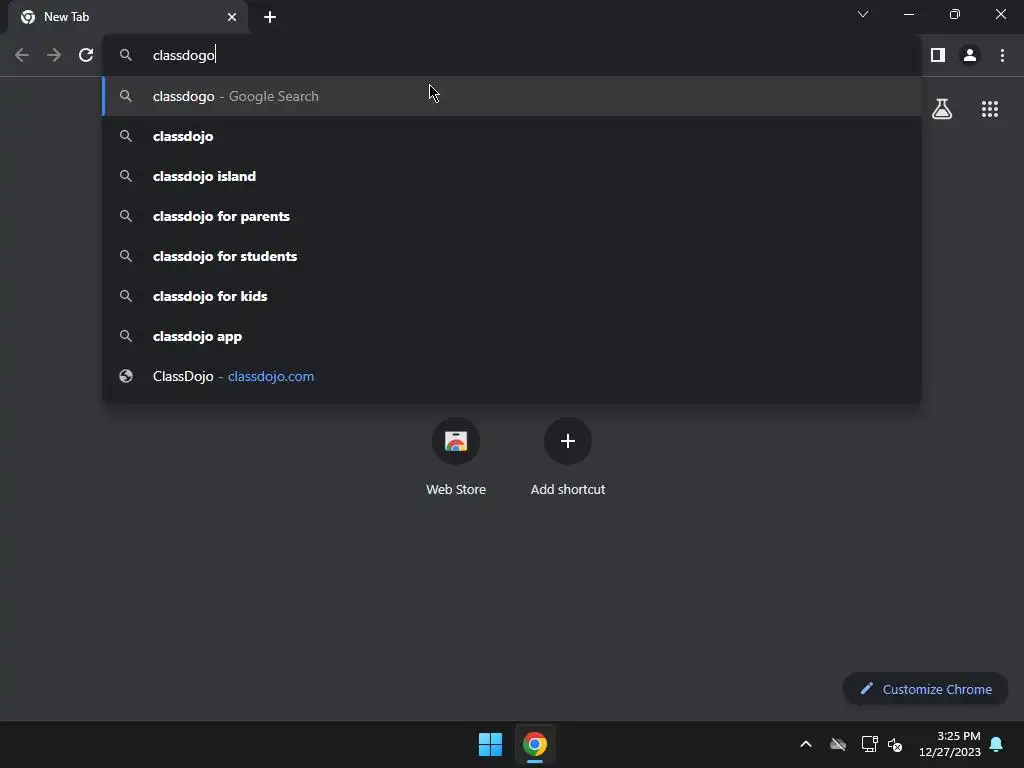Open the profile avatar icon
The height and width of the screenshot is (768, 1024).
(x=970, y=56)
